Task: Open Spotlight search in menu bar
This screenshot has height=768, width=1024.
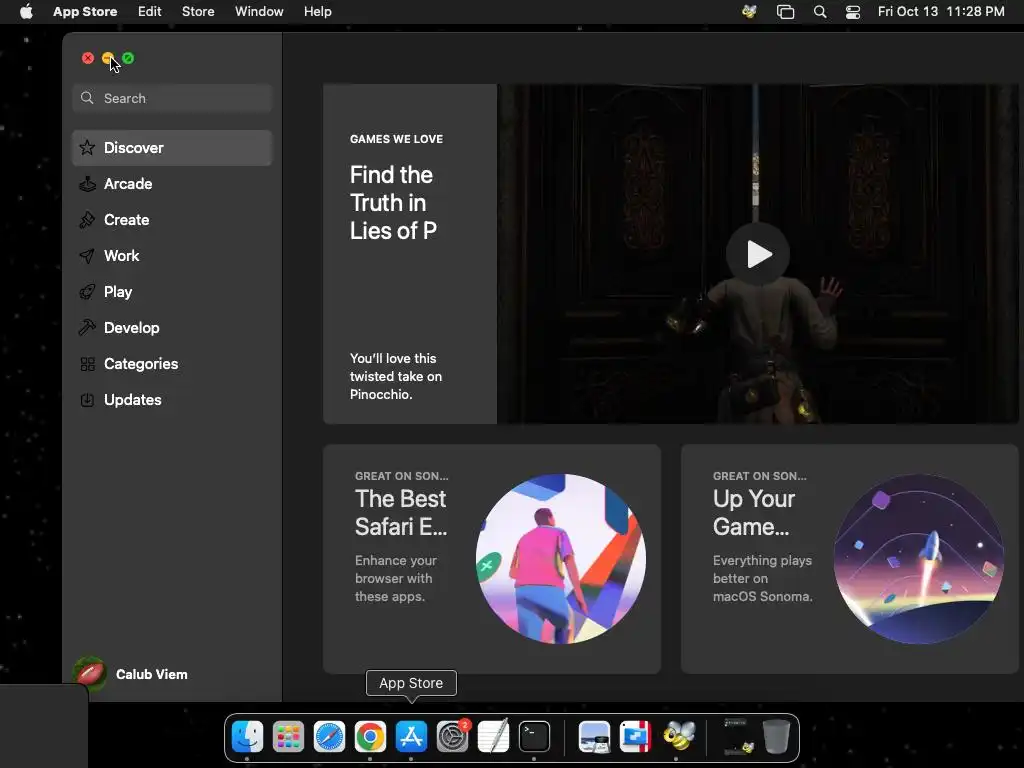Action: point(820,12)
